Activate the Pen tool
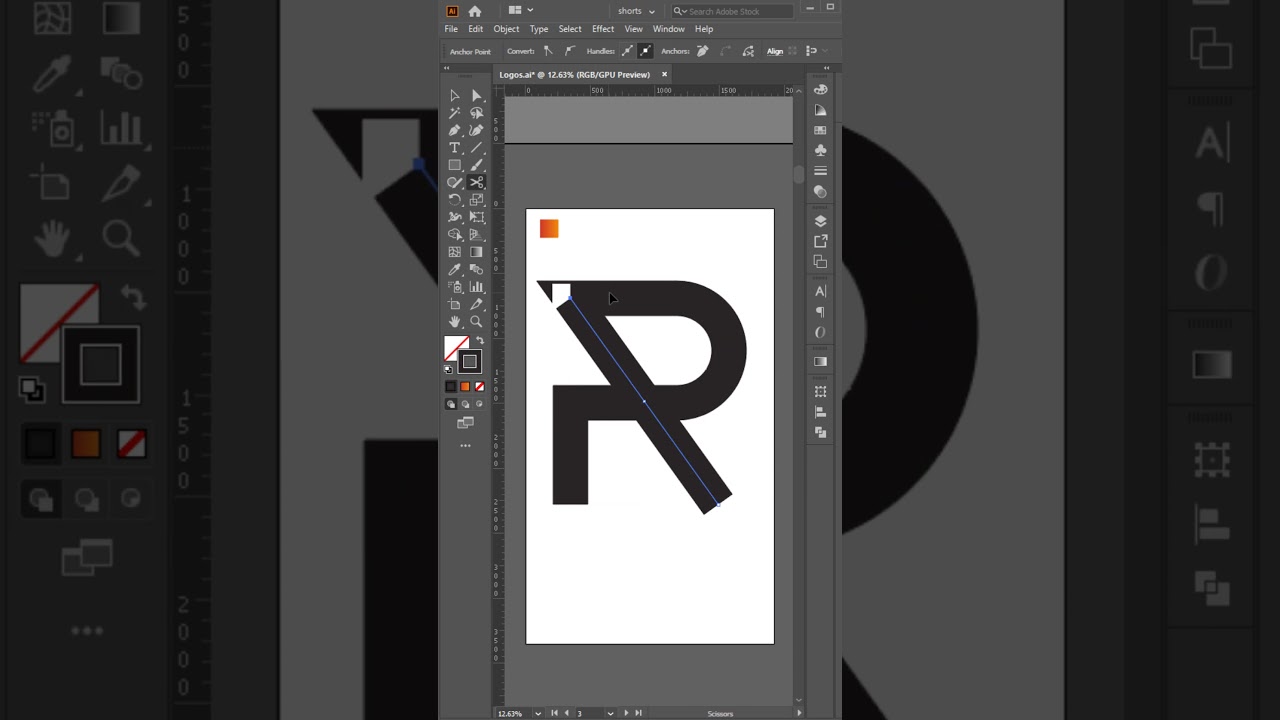1280x720 pixels. (454, 130)
